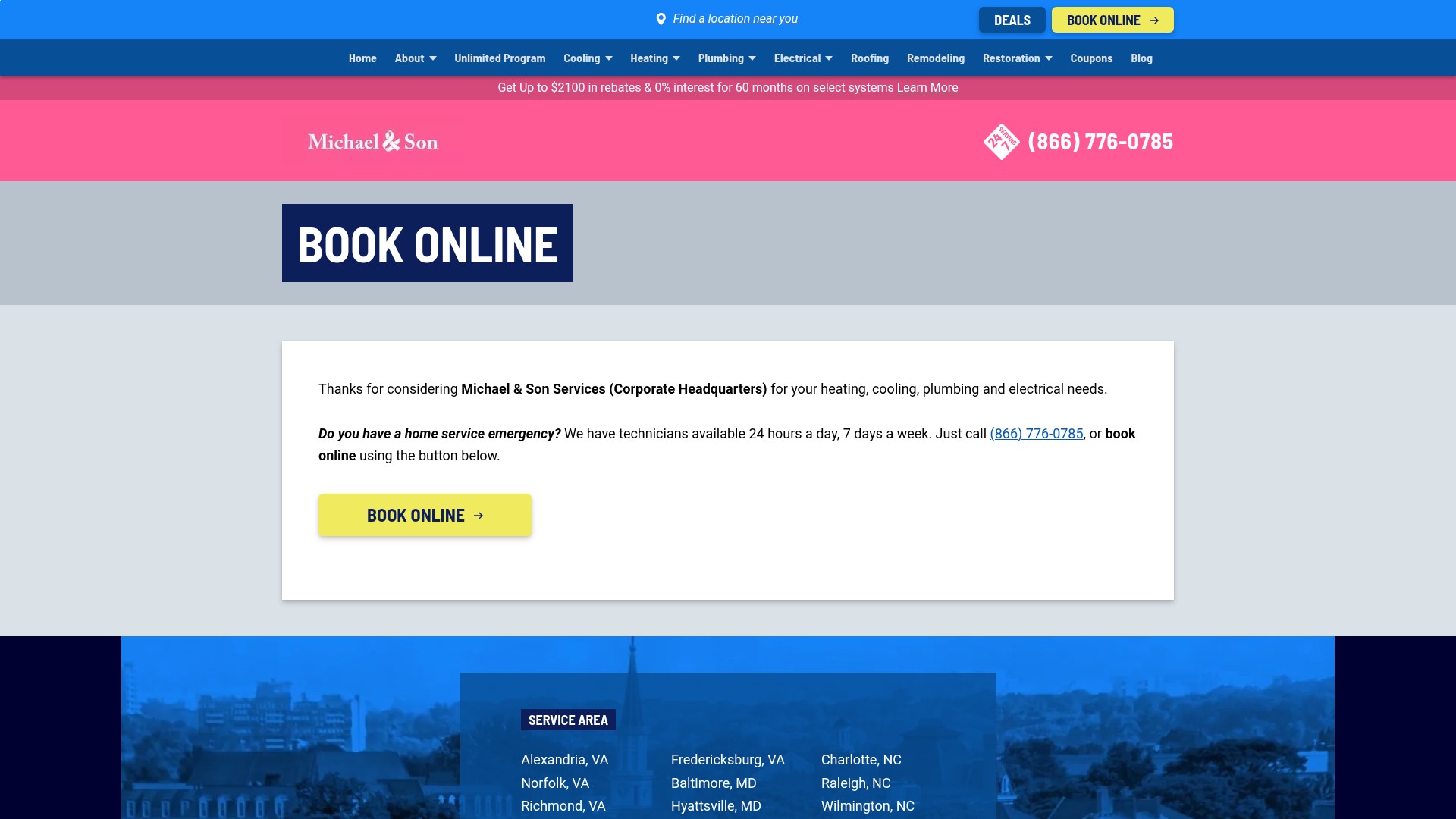Click Learn More in rebate banner

click(927, 88)
